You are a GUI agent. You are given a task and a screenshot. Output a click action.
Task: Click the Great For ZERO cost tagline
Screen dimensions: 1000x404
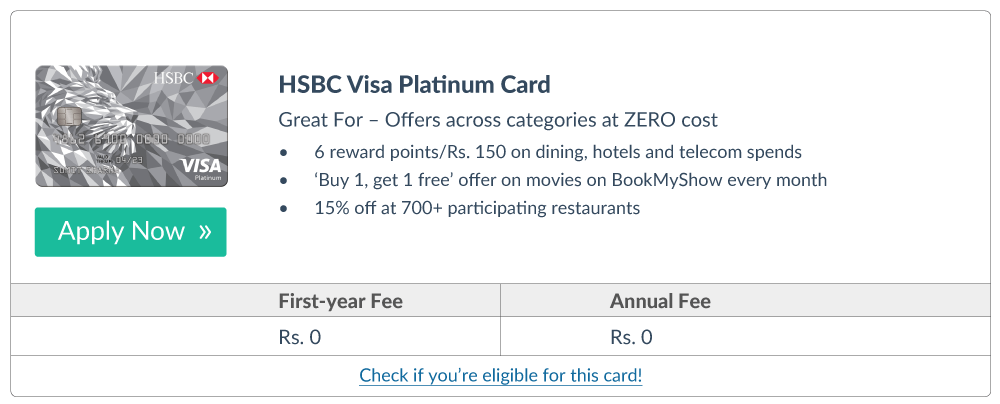pyautogui.click(x=498, y=120)
